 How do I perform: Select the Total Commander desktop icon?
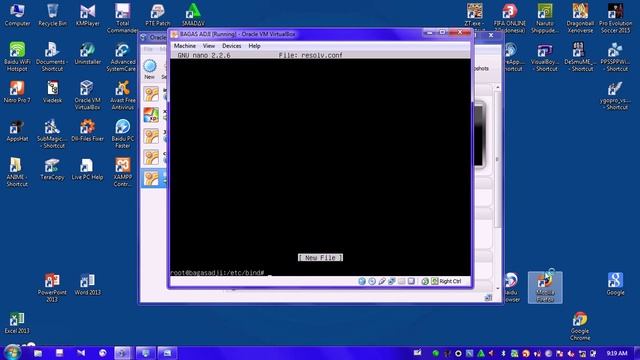[122, 18]
